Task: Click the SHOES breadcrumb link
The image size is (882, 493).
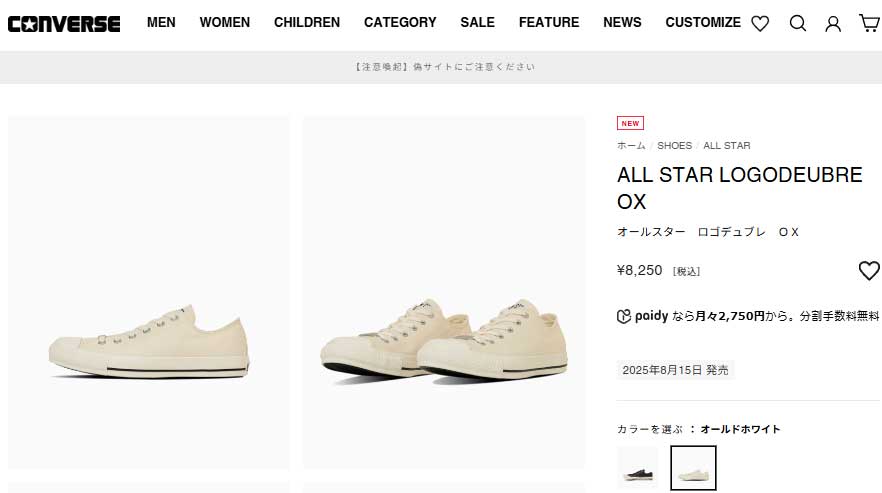Action: tap(674, 146)
